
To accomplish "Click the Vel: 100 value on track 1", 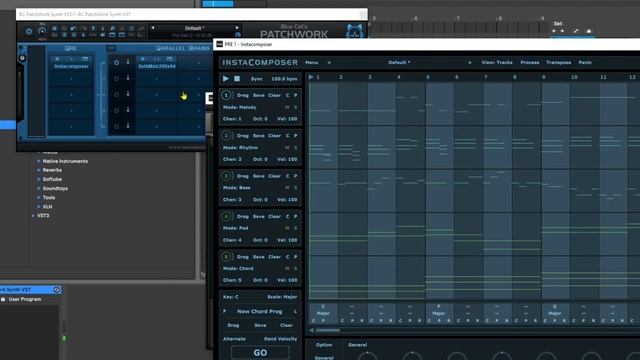I will 287,119.
